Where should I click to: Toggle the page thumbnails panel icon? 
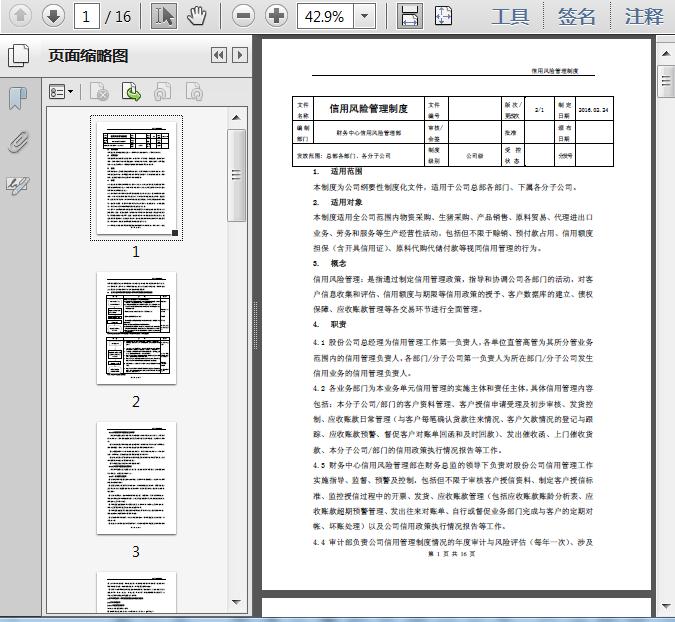click(x=19, y=56)
